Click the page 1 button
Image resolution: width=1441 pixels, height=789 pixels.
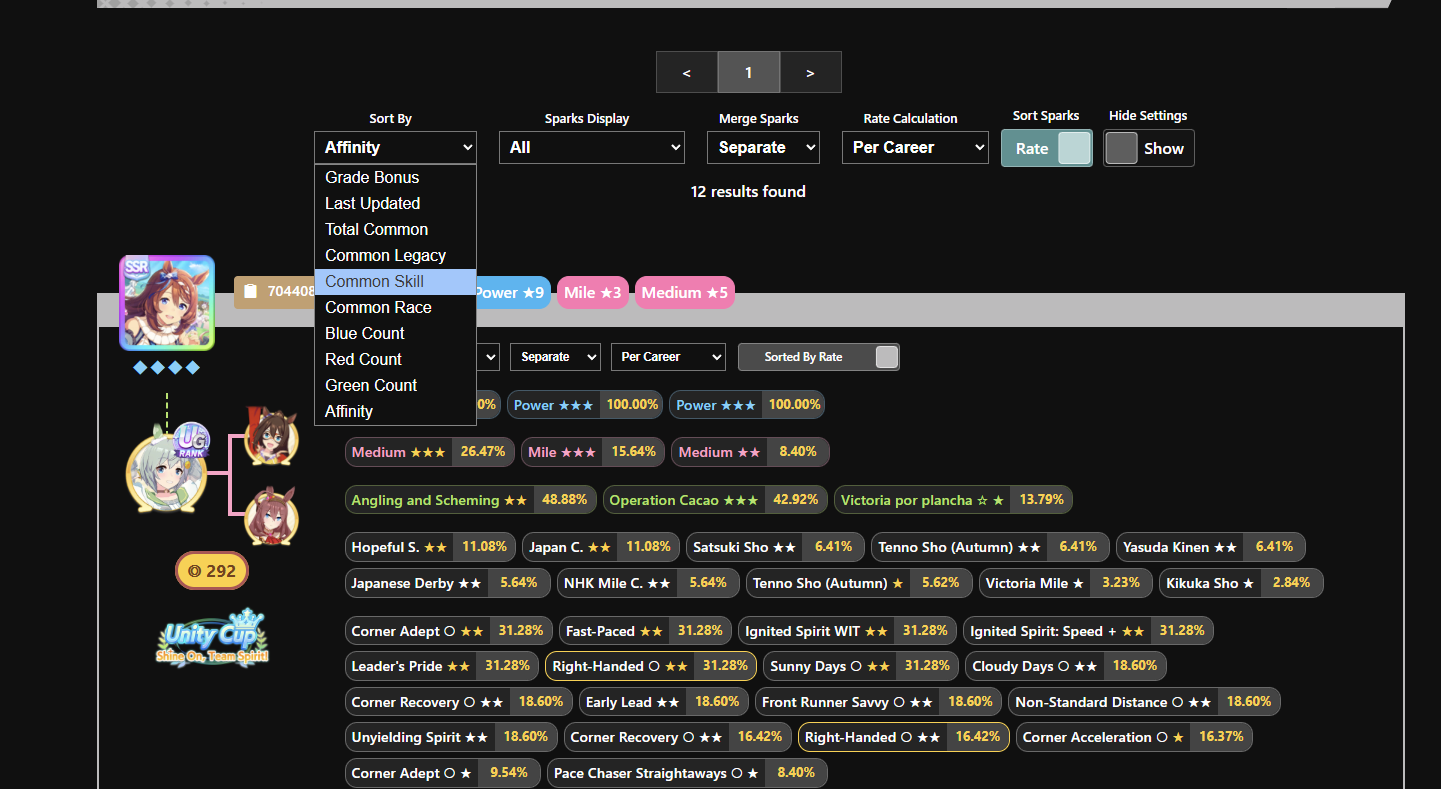(x=748, y=72)
